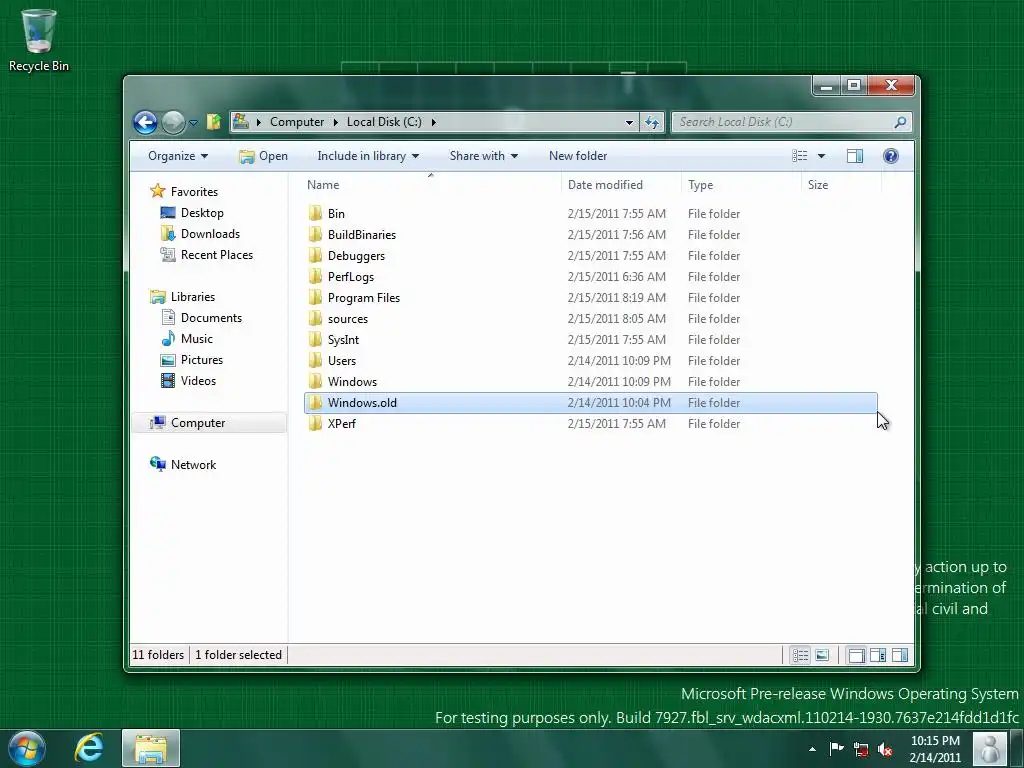Image resolution: width=1024 pixels, height=768 pixels.
Task: Open the Organize menu
Action: 178,156
